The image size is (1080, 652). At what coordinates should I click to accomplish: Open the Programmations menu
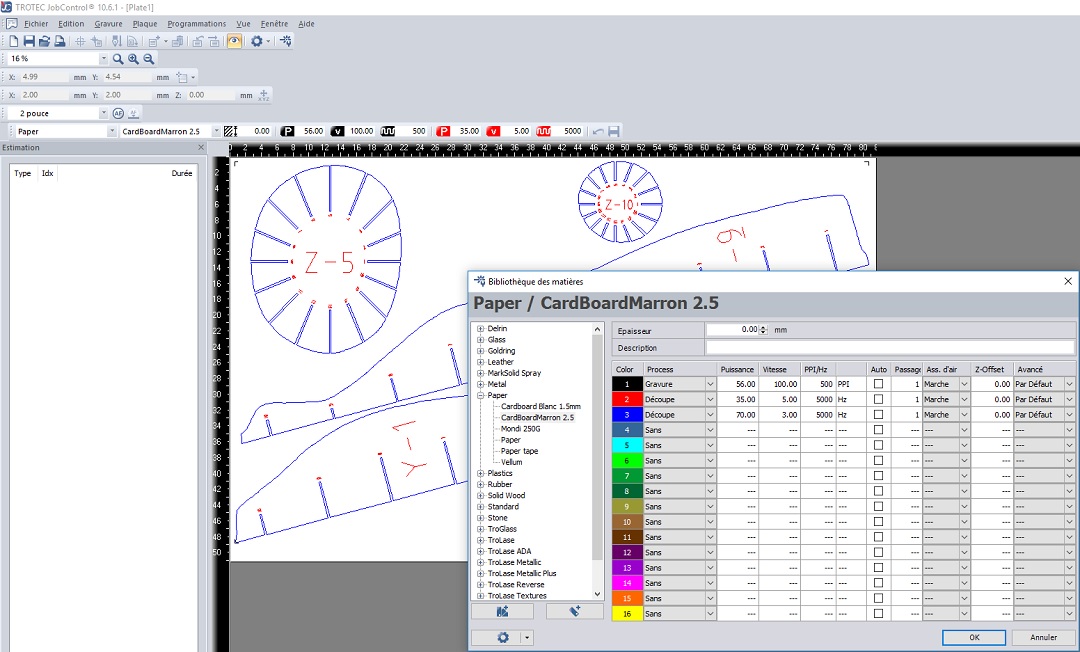(196, 24)
